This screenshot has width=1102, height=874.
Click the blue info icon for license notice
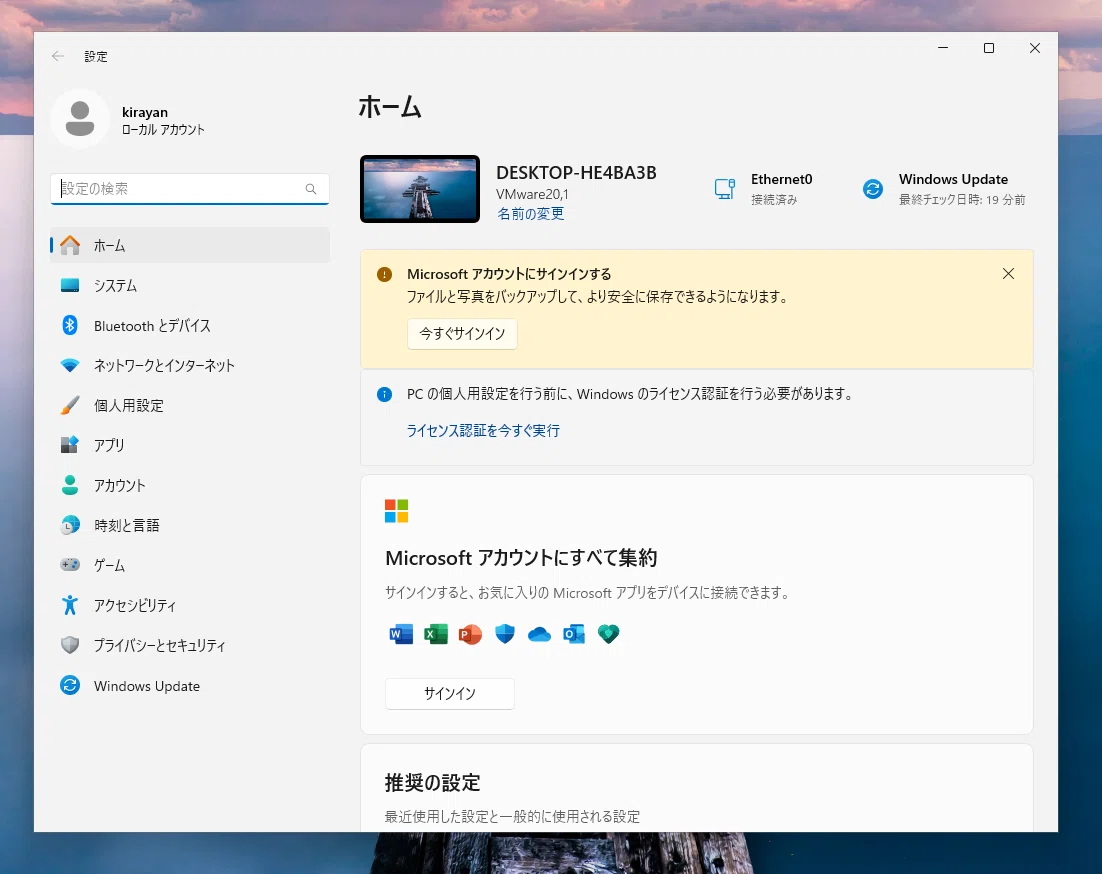click(x=384, y=394)
